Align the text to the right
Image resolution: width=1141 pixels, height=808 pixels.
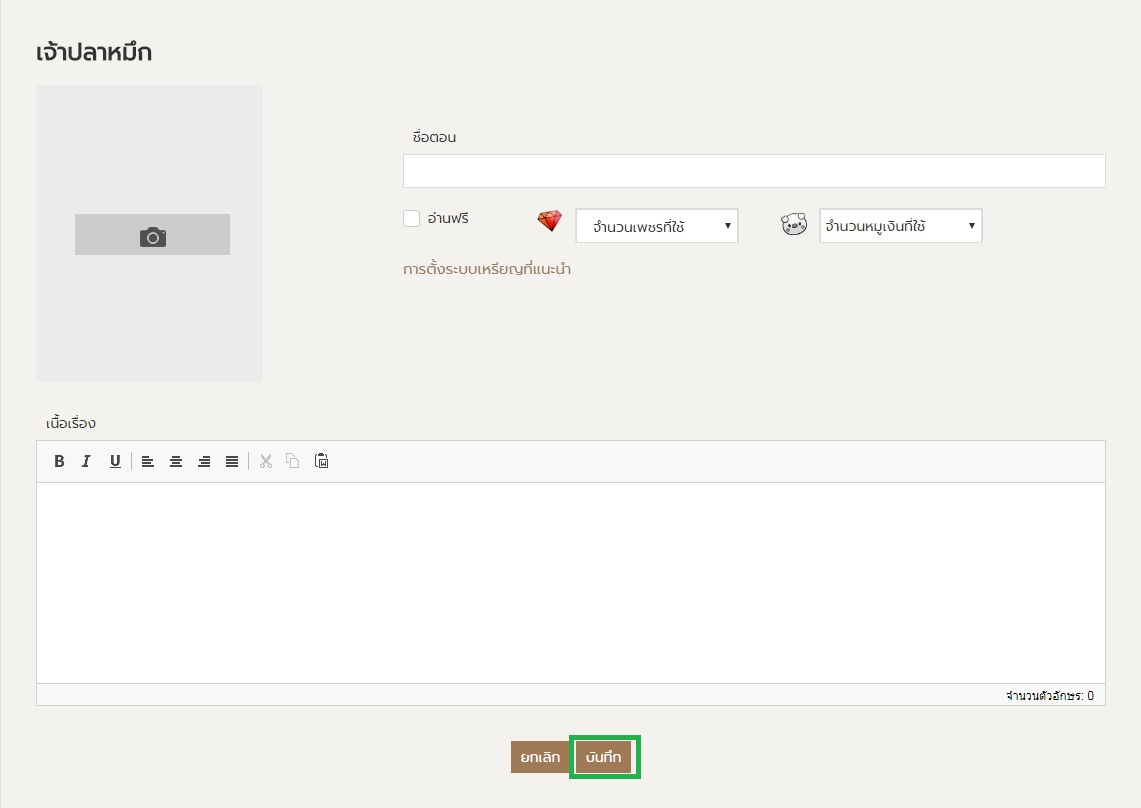(204, 461)
